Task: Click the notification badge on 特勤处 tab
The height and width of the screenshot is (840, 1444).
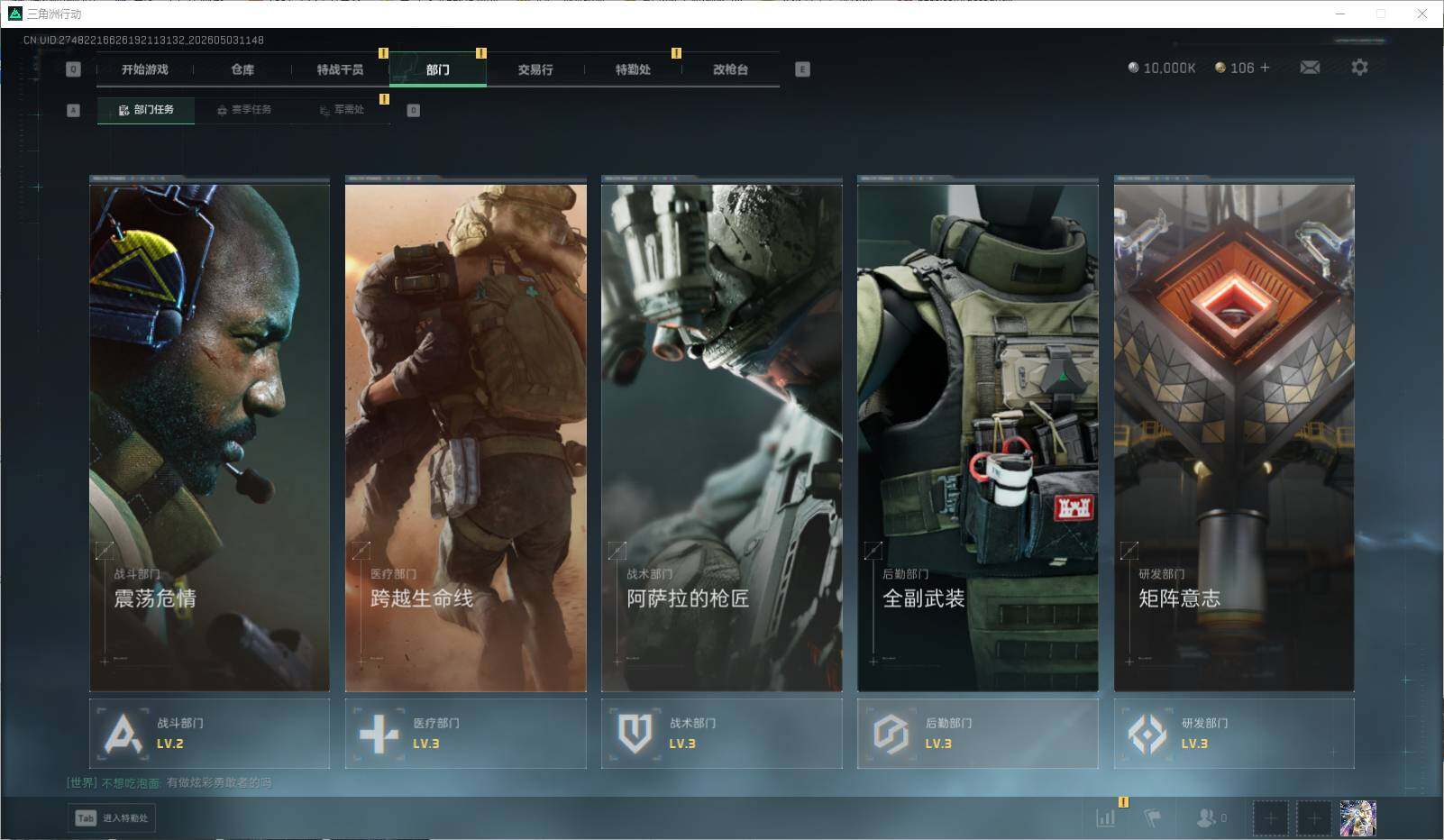Action: pos(676,53)
